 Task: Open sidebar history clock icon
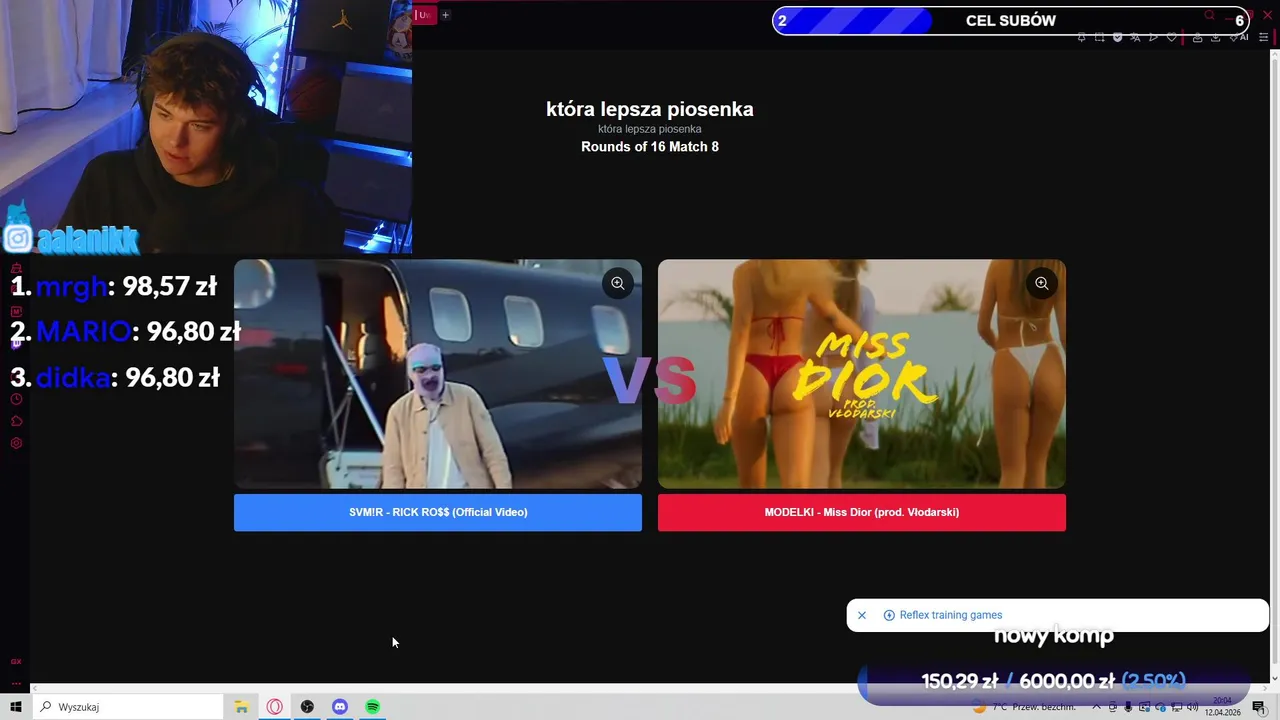pos(16,399)
